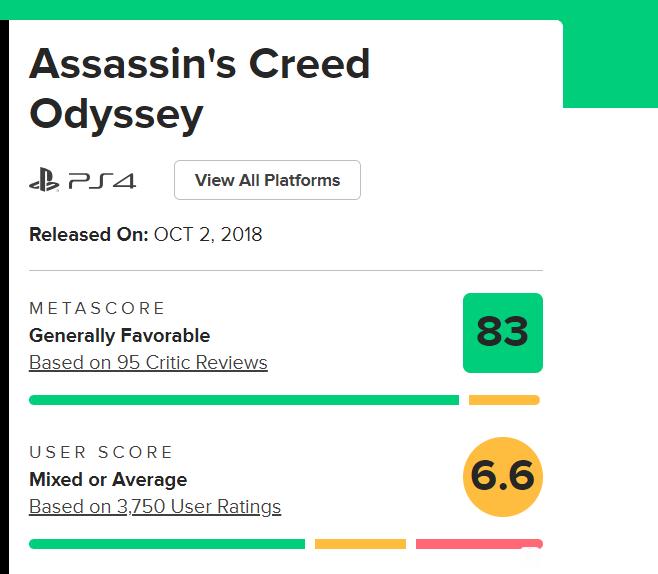658x574 pixels.
Task: Click the PlayStation logo icon
Action: [44, 180]
